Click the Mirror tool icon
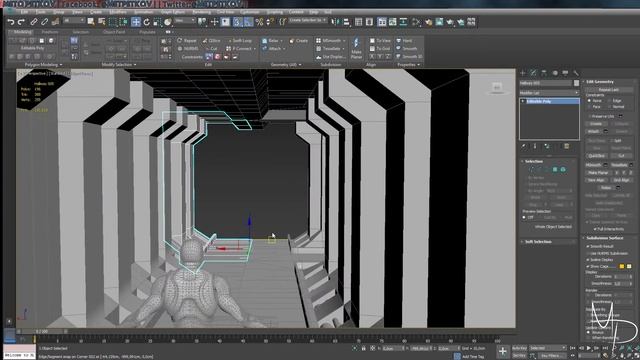The image size is (640, 360). tap(336, 22)
